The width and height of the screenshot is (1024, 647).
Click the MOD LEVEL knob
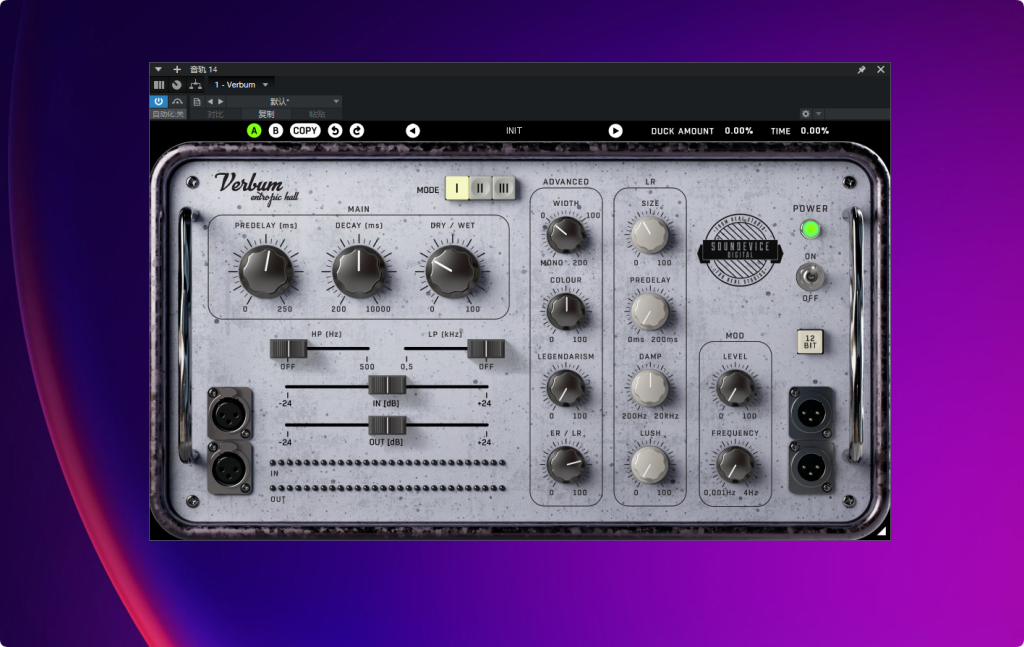(x=735, y=388)
